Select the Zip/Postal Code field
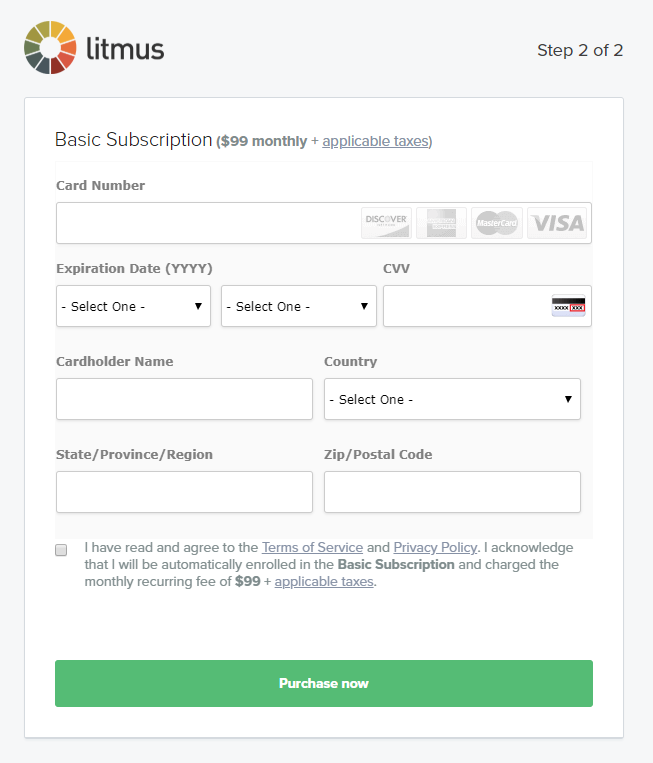Image resolution: width=653 pixels, height=763 pixels. [x=452, y=492]
